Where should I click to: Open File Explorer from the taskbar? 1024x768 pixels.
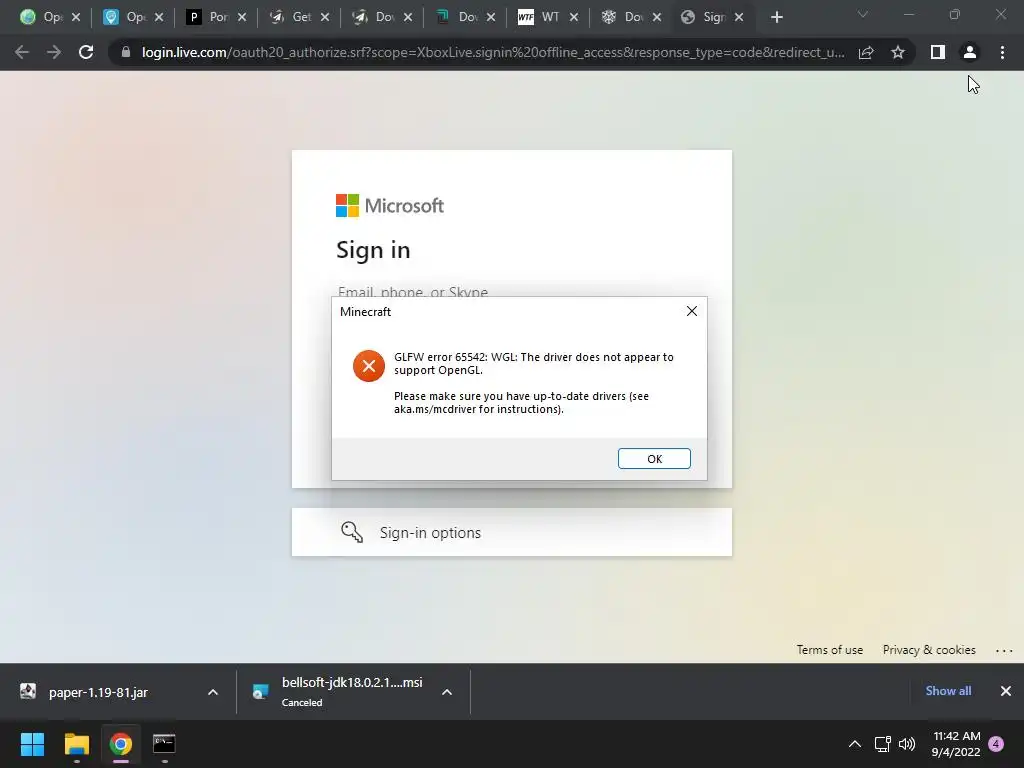(76, 744)
